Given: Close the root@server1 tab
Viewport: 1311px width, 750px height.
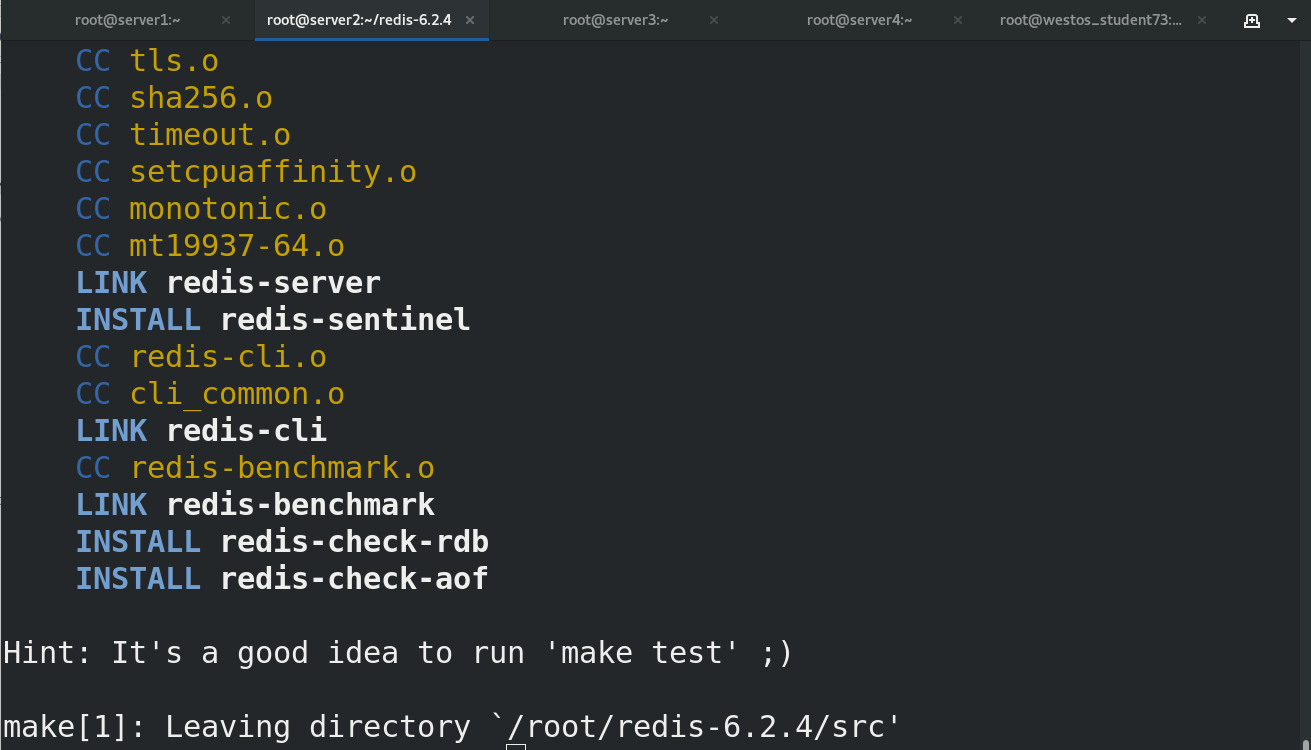Looking at the screenshot, I should click(x=226, y=20).
